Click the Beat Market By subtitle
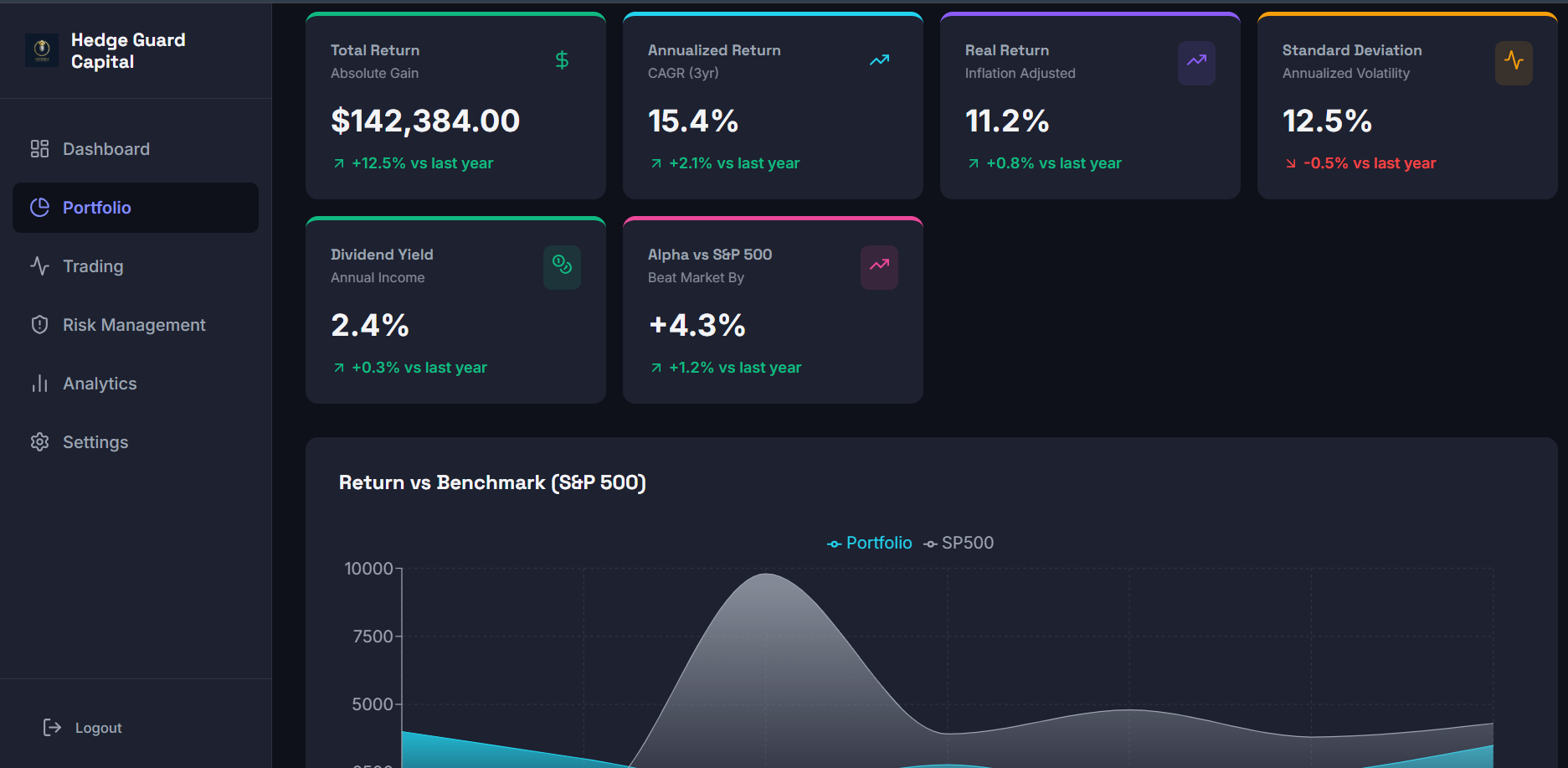 click(696, 277)
